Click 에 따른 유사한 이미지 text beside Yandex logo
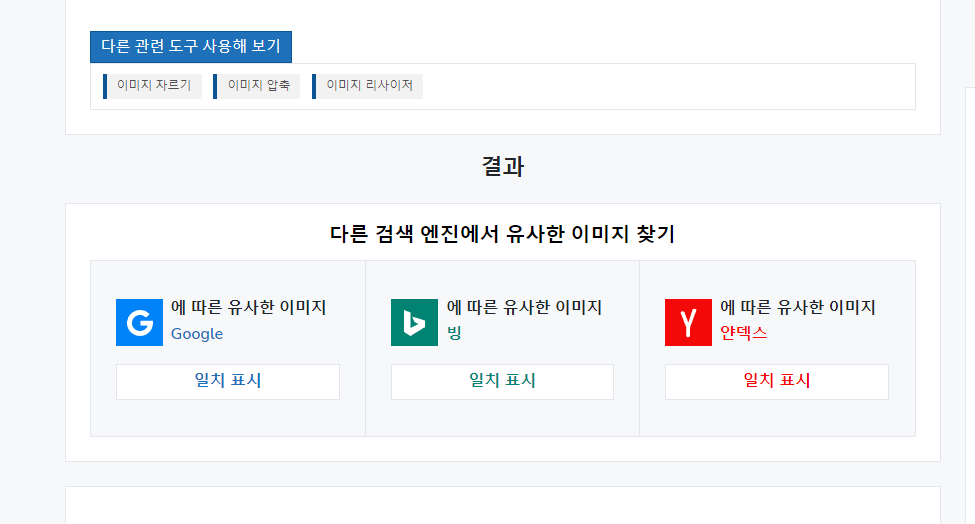Viewport: 975px width, 524px height. 798,307
